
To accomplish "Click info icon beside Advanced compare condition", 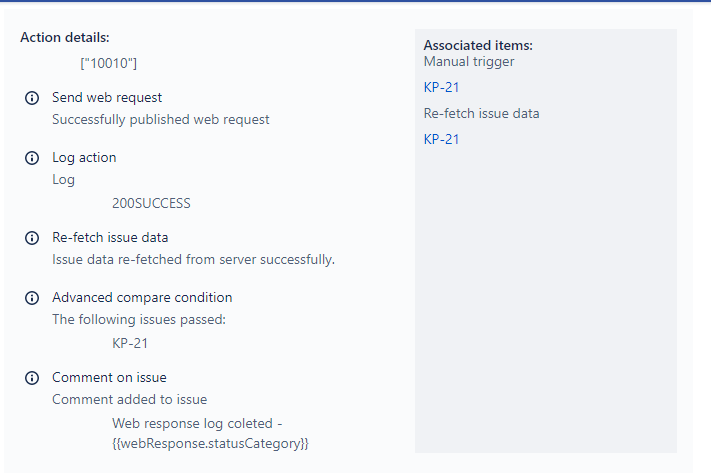I will 32,298.
